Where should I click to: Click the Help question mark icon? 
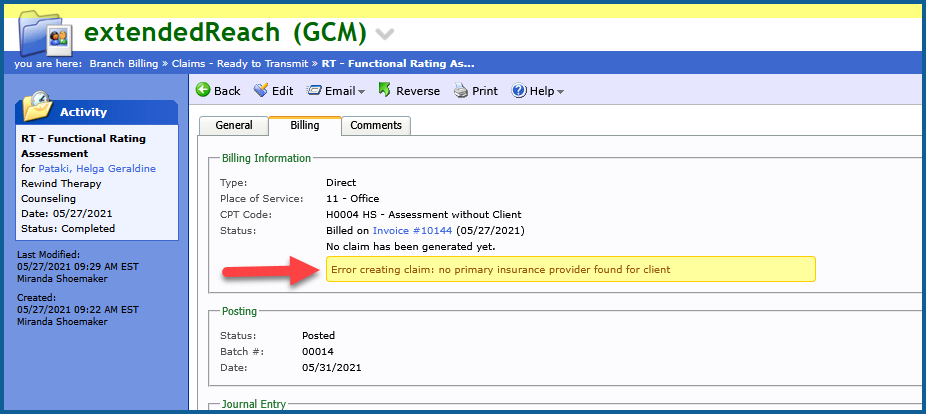pos(519,90)
